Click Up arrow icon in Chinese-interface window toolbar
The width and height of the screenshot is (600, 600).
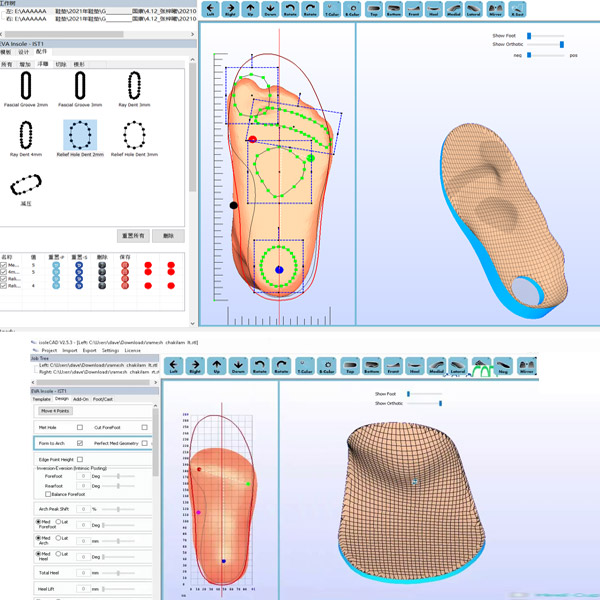[x=250, y=9]
